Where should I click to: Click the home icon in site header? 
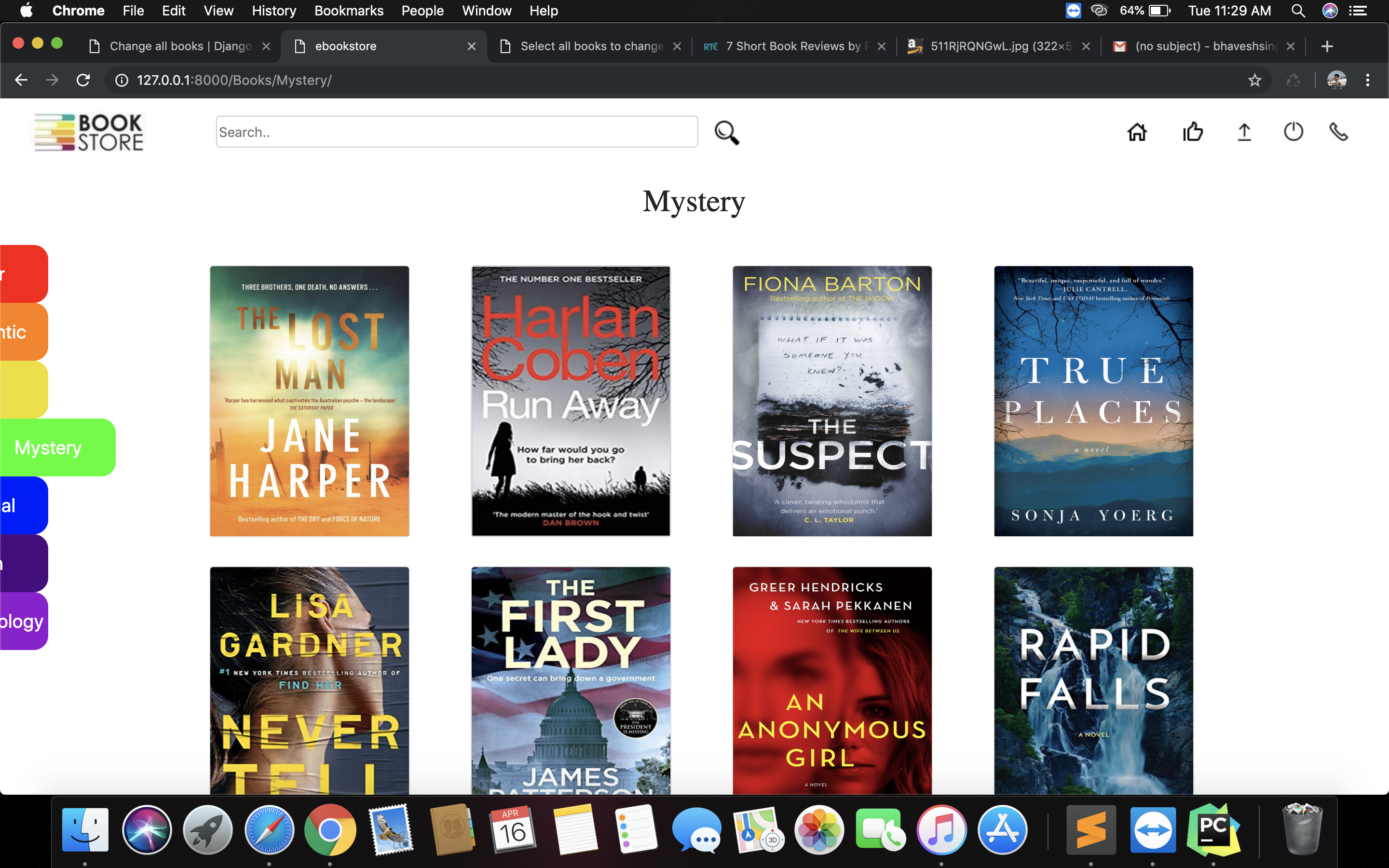coord(1136,132)
